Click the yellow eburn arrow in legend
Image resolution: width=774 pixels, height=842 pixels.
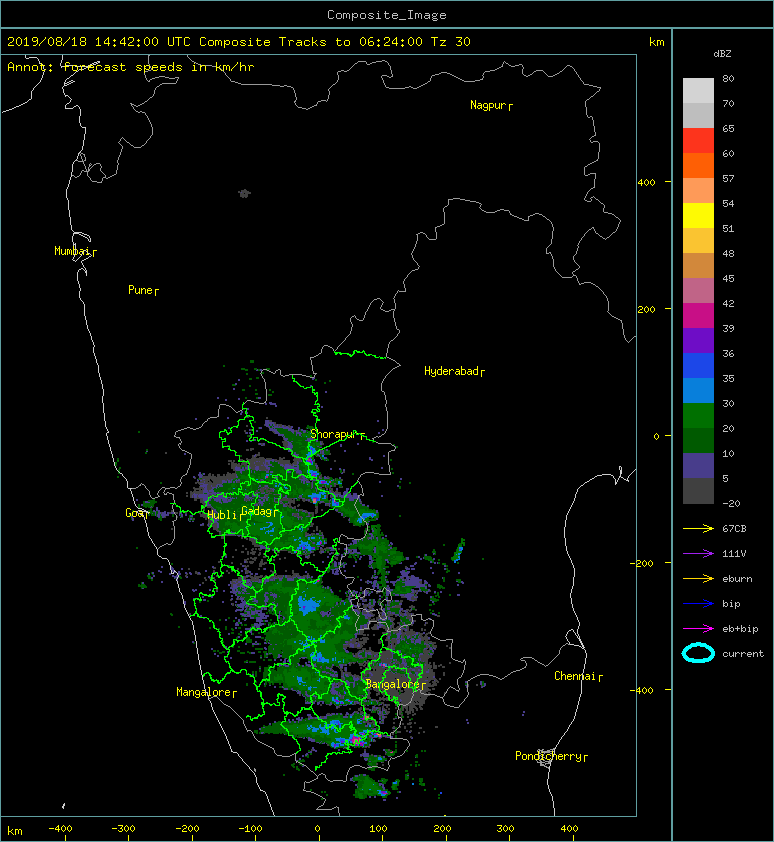click(x=698, y=578)
